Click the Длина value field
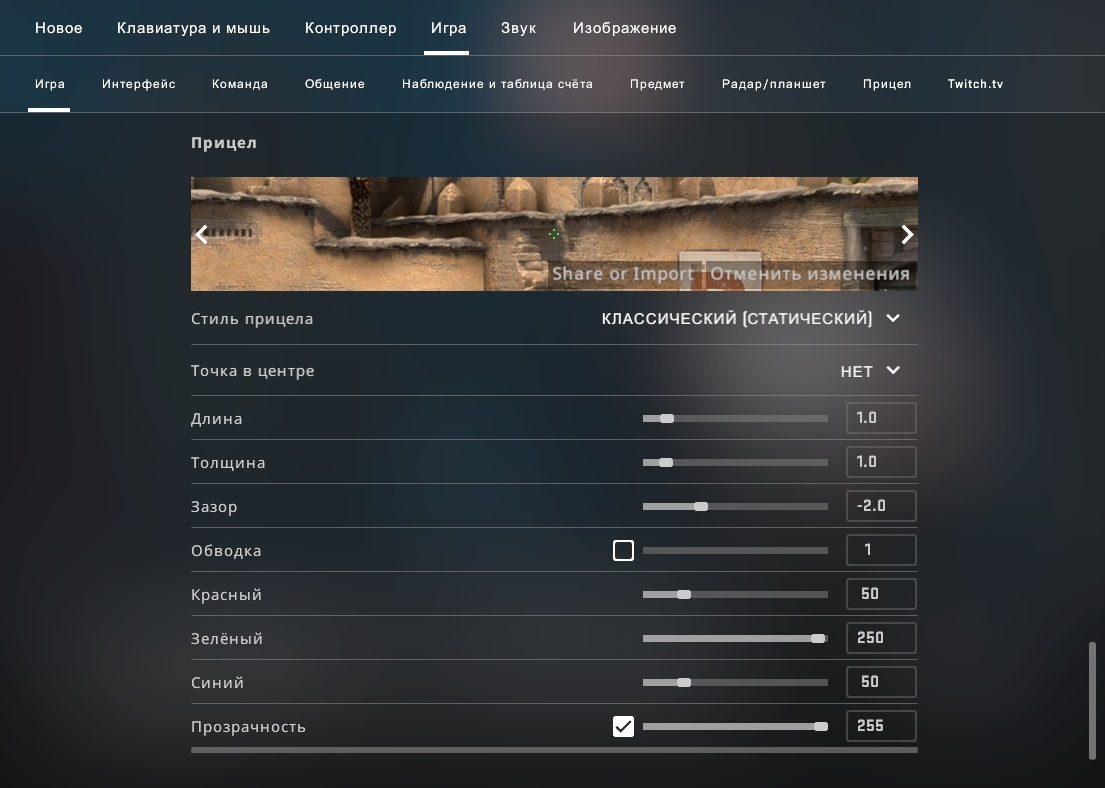 coord(881,418)
